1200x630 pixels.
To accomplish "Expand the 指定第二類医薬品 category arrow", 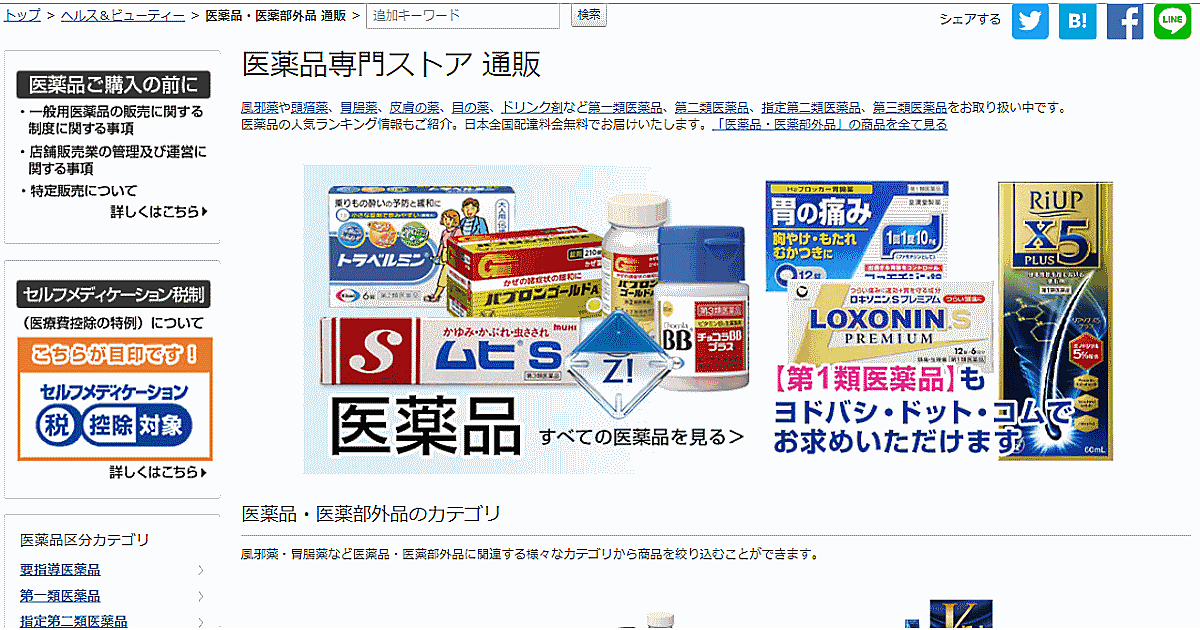I will [201, 622].
